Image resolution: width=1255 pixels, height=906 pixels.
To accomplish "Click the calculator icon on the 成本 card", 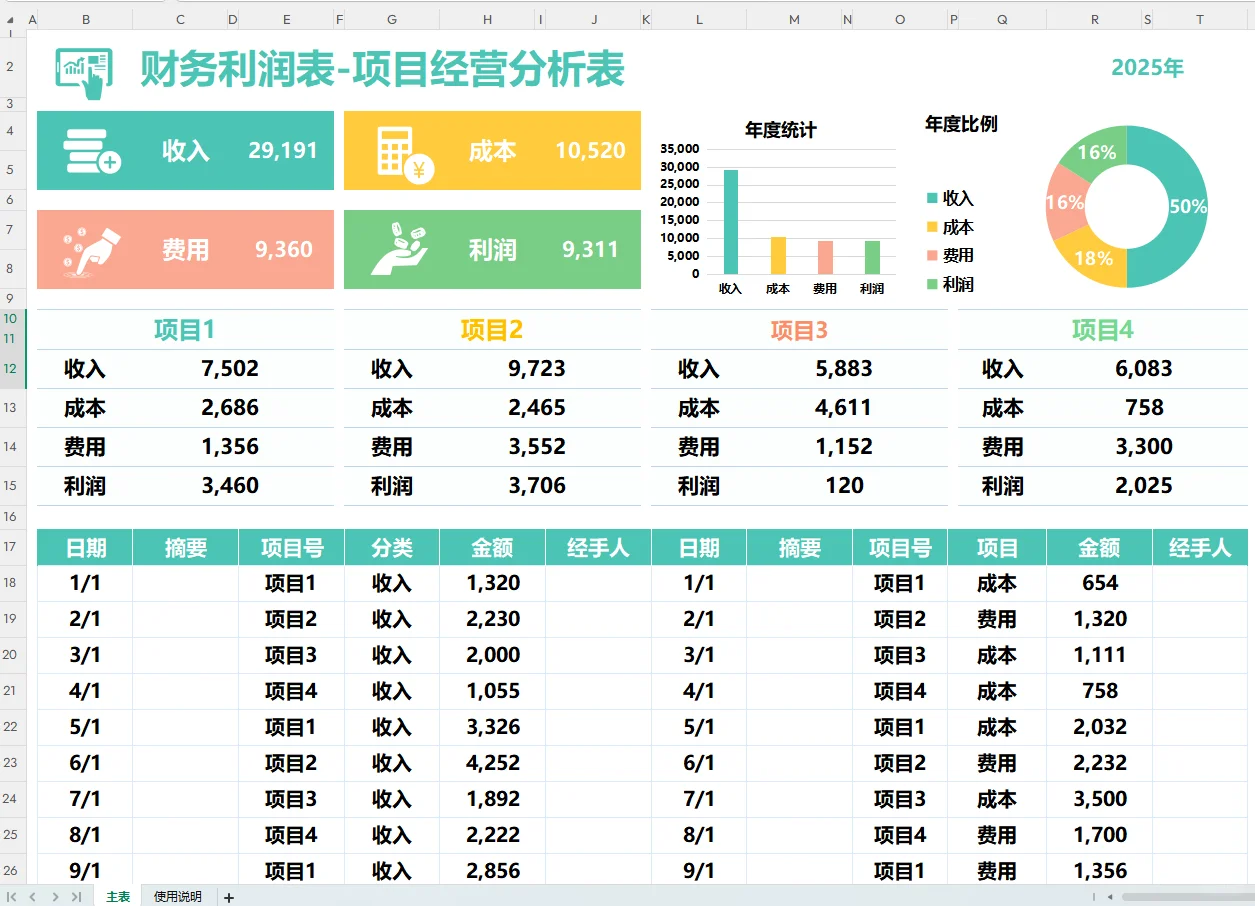I will point(404,151).
